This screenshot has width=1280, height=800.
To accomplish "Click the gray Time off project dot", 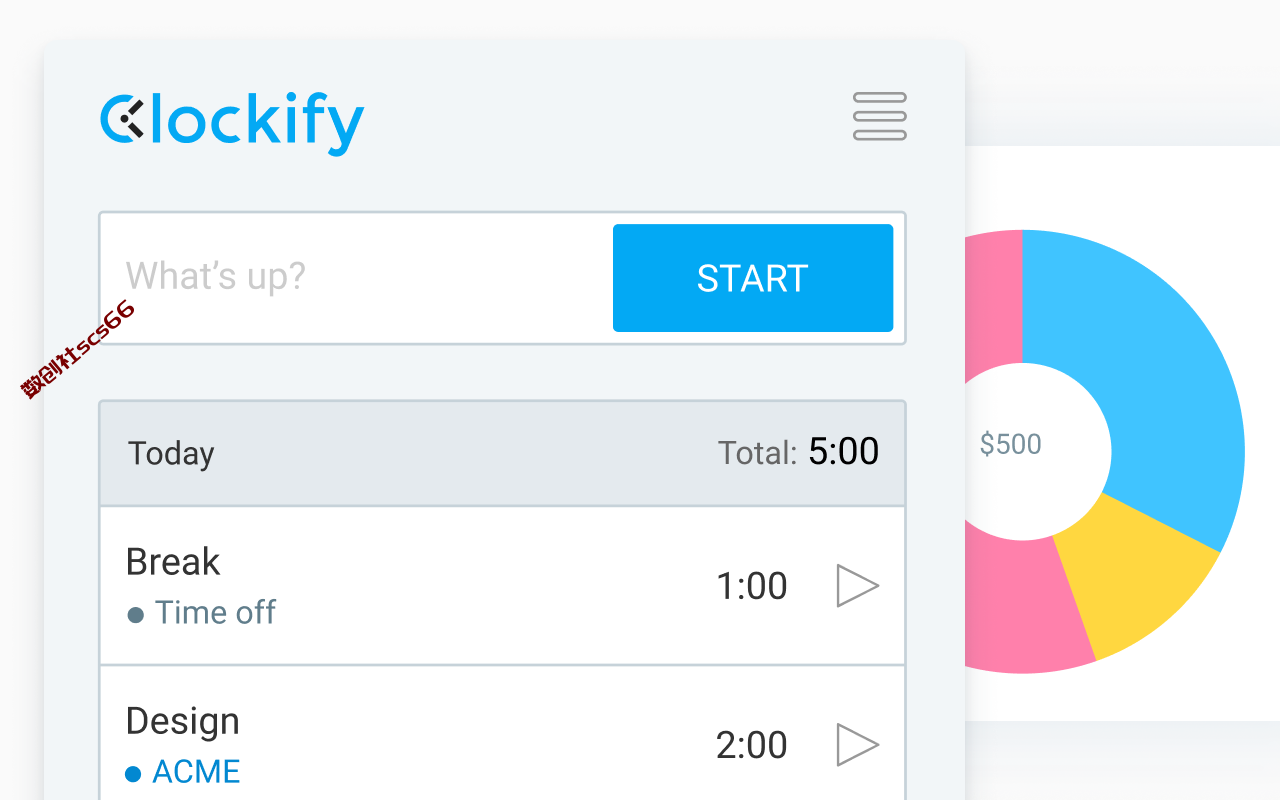I will tap(135, 615).
